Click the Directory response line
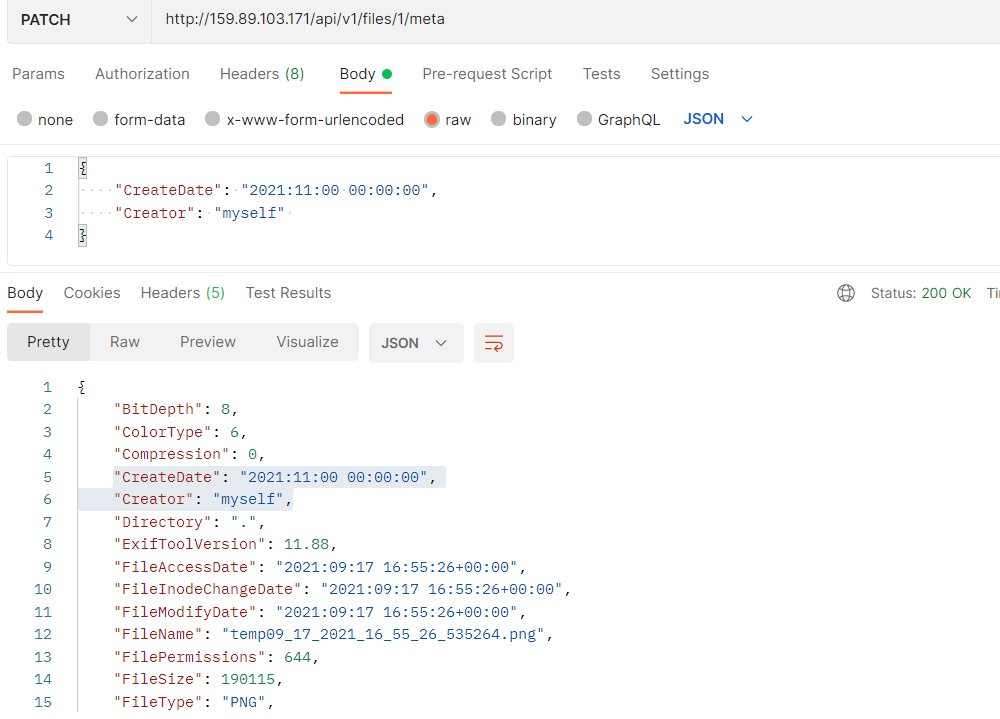This screenshot has height=719, width=1000. 189,522
